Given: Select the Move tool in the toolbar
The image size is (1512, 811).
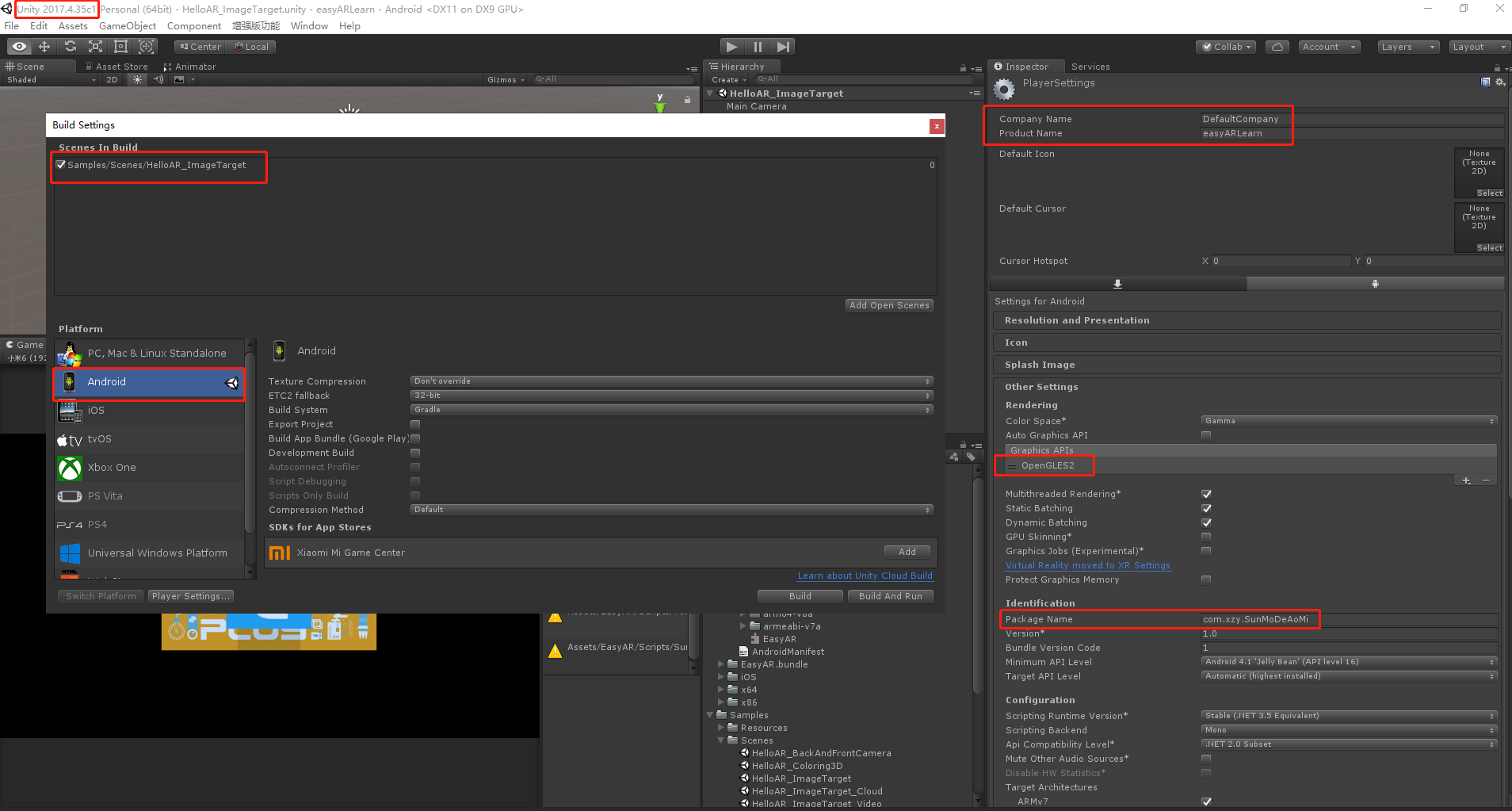Looking at the screenshot, I should tap(44, 46).
